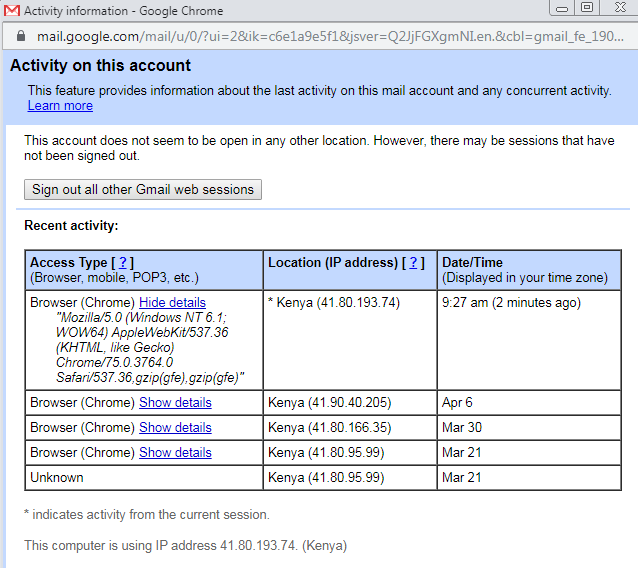Minimize the Activity information window
Screen dimensions: 638x585
coord(562,8)
